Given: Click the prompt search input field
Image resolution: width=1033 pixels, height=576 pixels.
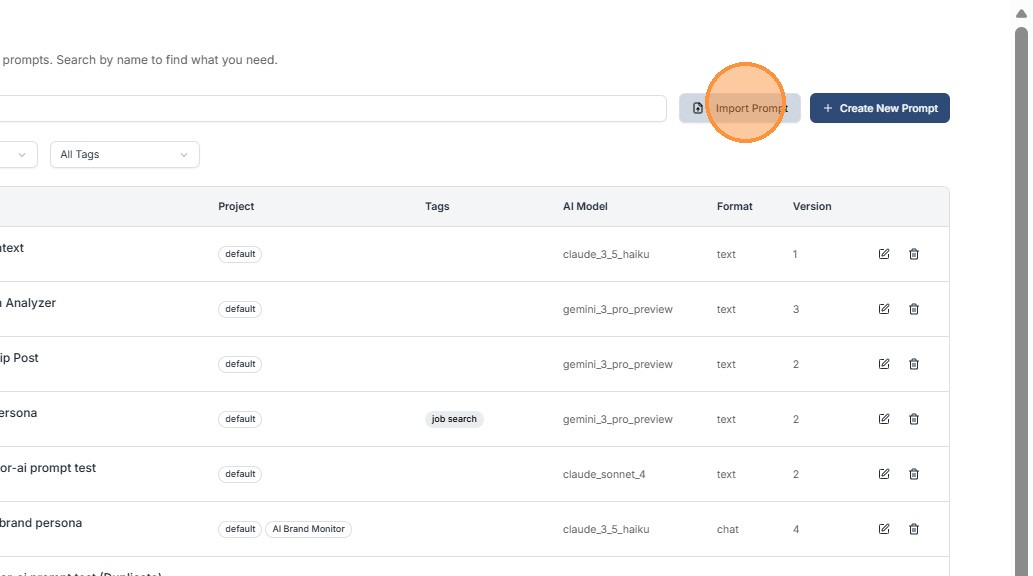Looking at the screenshot, I should click(x=330, y=109).
